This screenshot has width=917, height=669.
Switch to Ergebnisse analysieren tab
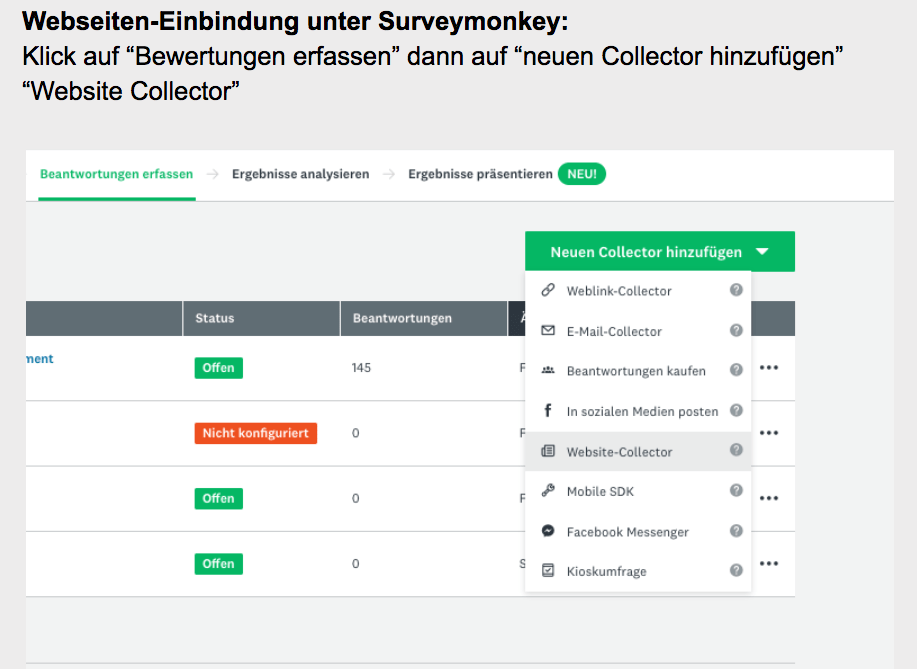click(300, 174)
